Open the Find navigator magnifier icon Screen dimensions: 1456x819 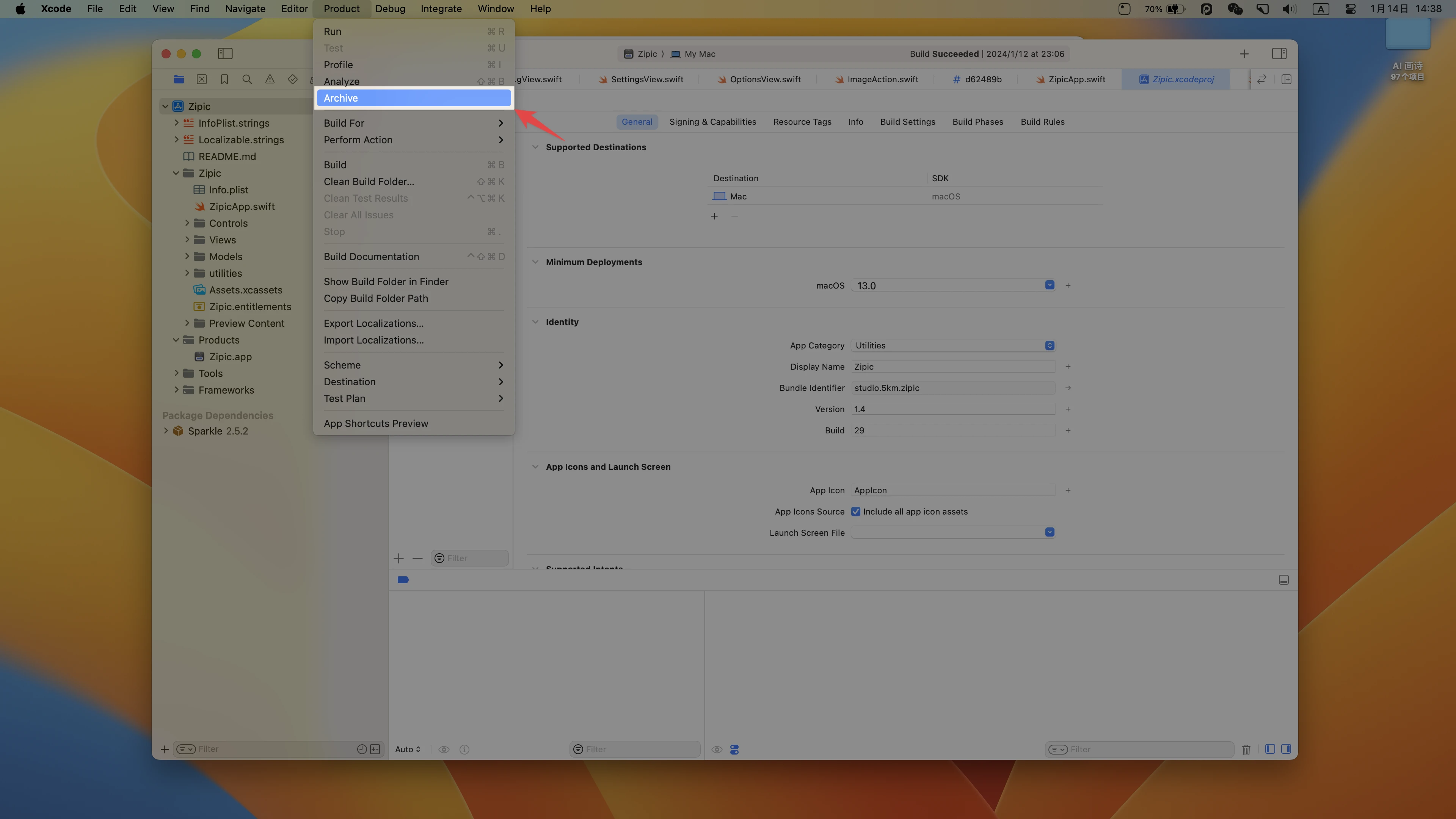247,79
